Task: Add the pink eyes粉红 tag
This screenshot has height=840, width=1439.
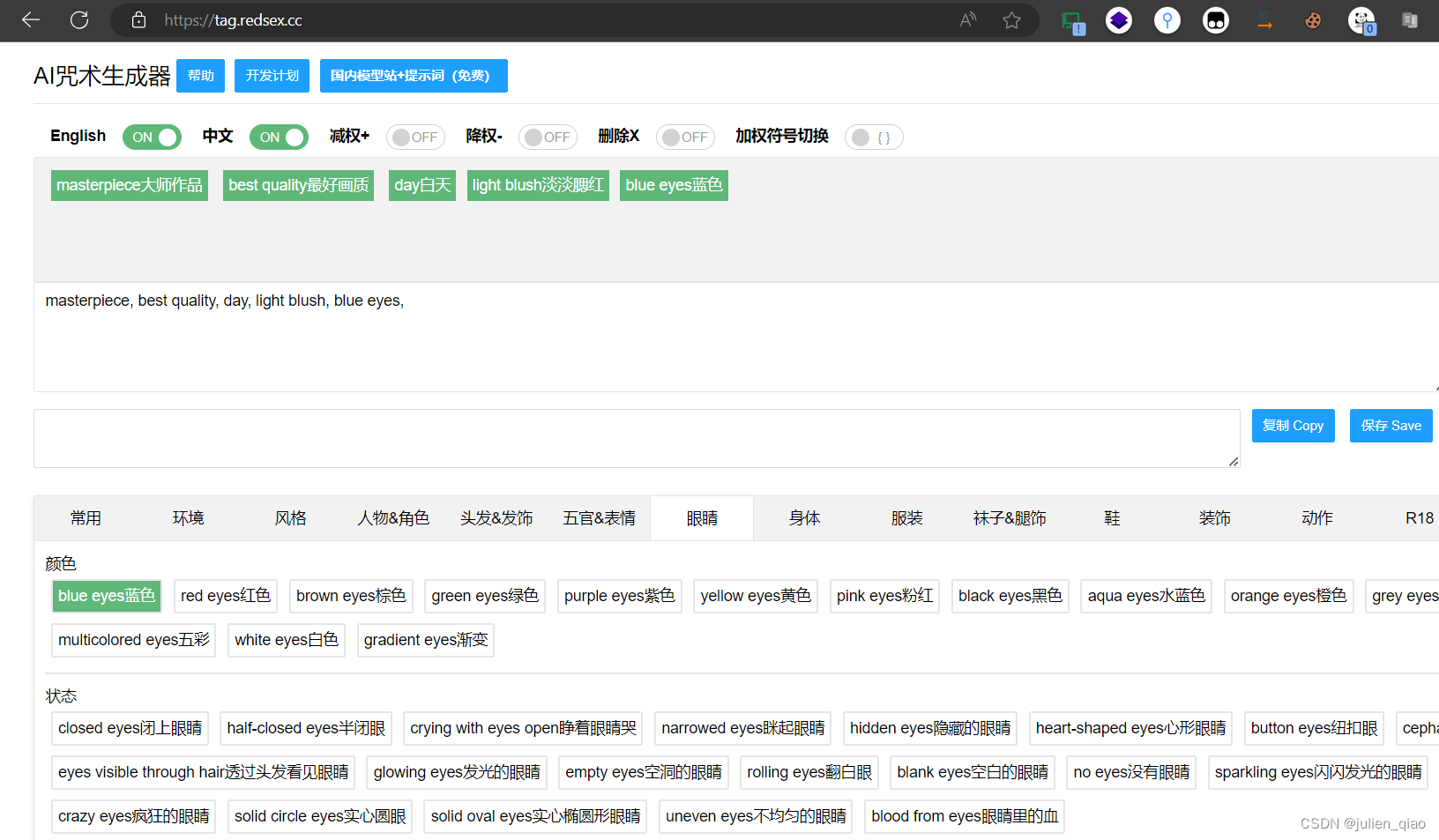Action: (884, 596)
